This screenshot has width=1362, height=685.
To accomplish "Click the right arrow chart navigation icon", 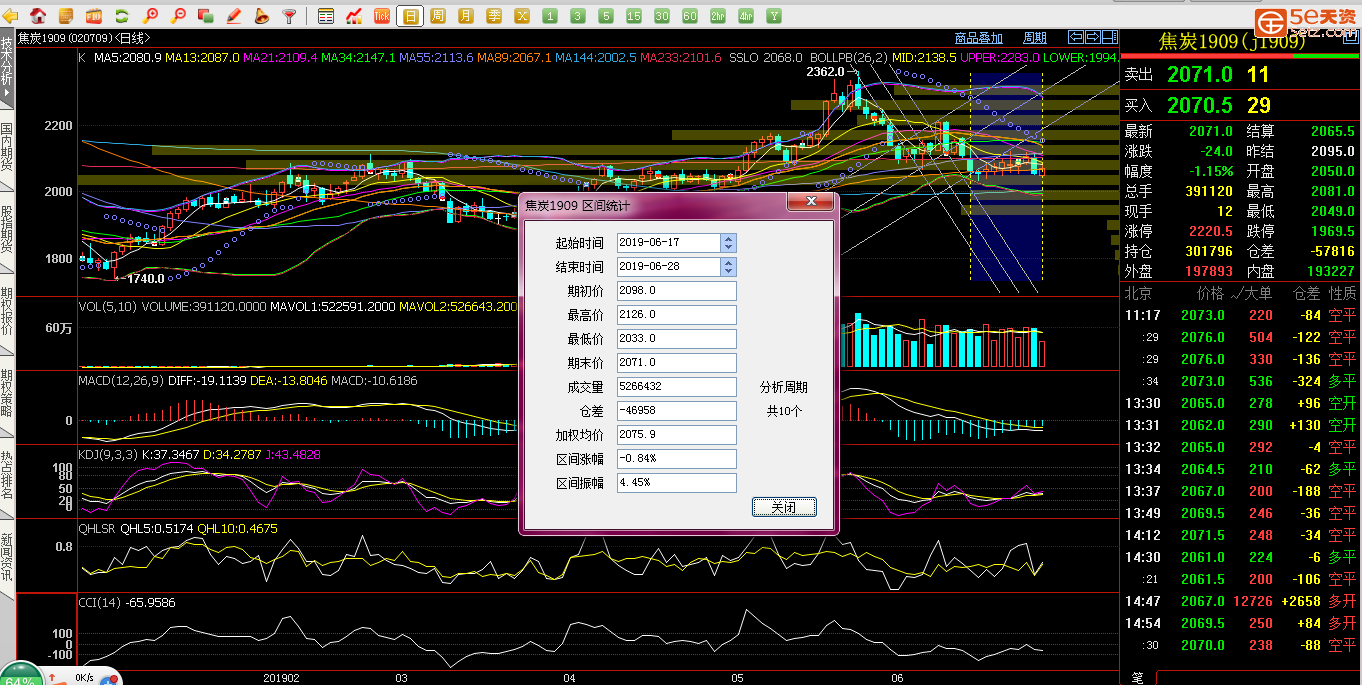I will pyautogui.click(x=1092, y=37).
